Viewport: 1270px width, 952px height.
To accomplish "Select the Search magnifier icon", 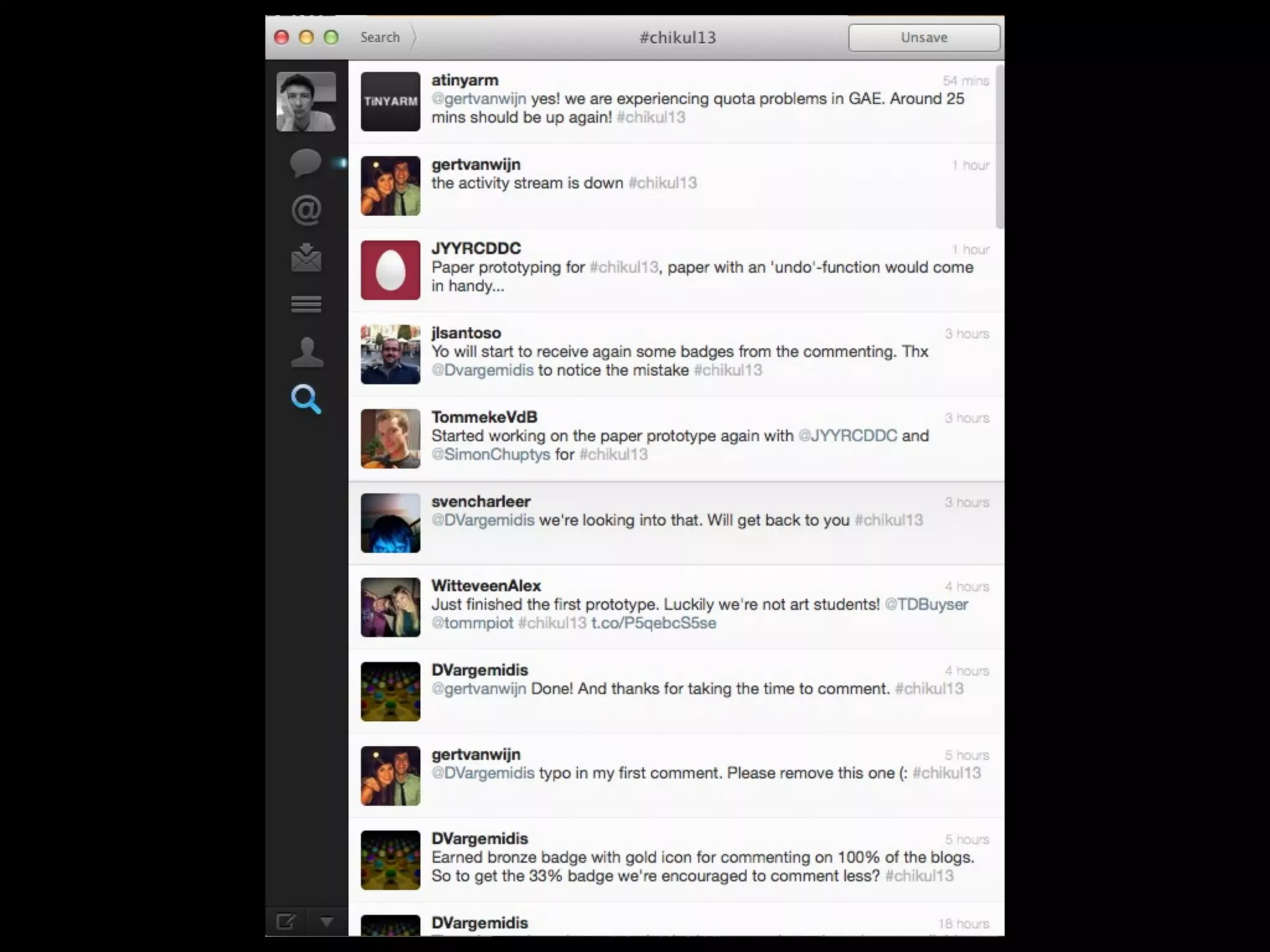I will 306,399.
